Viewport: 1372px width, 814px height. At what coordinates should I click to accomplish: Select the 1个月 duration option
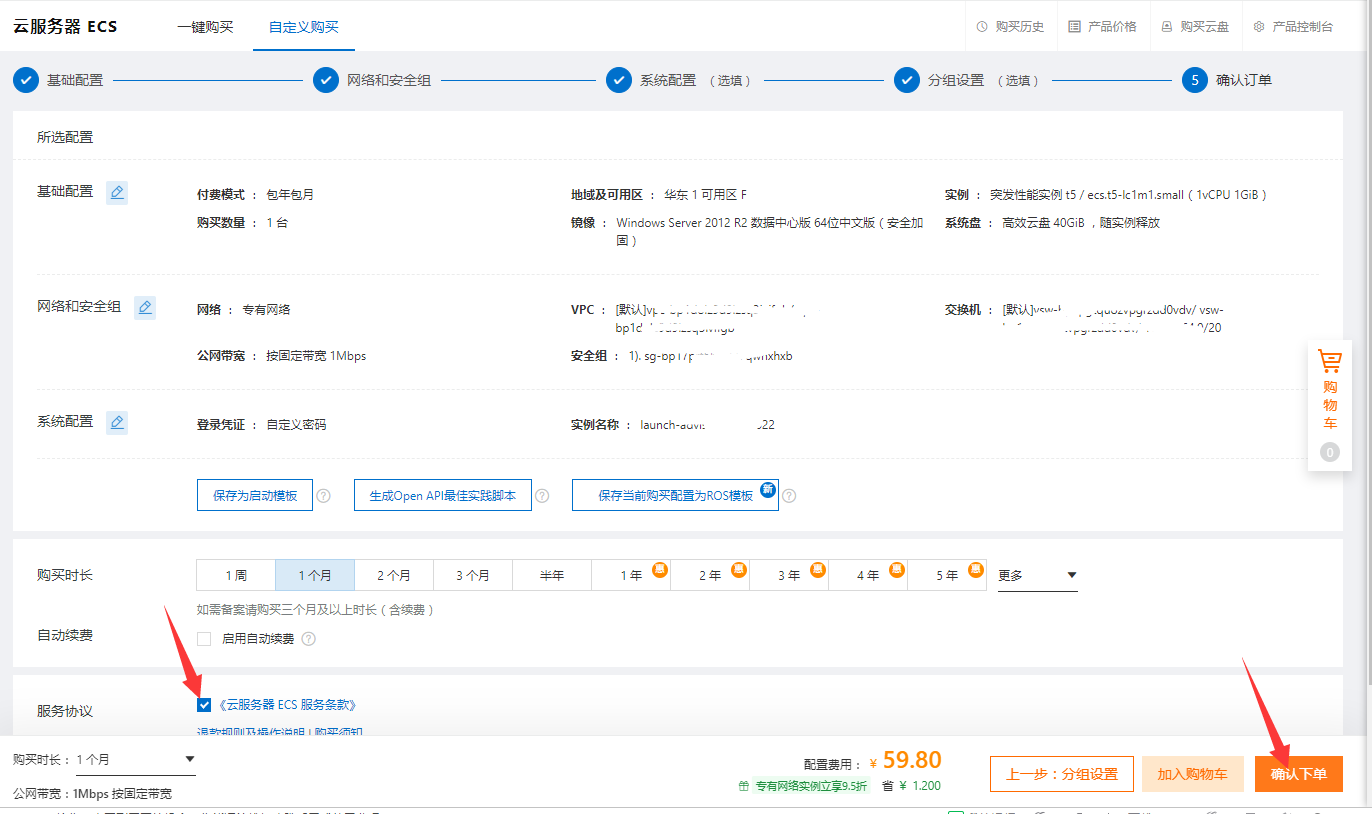tap(315, 575)
